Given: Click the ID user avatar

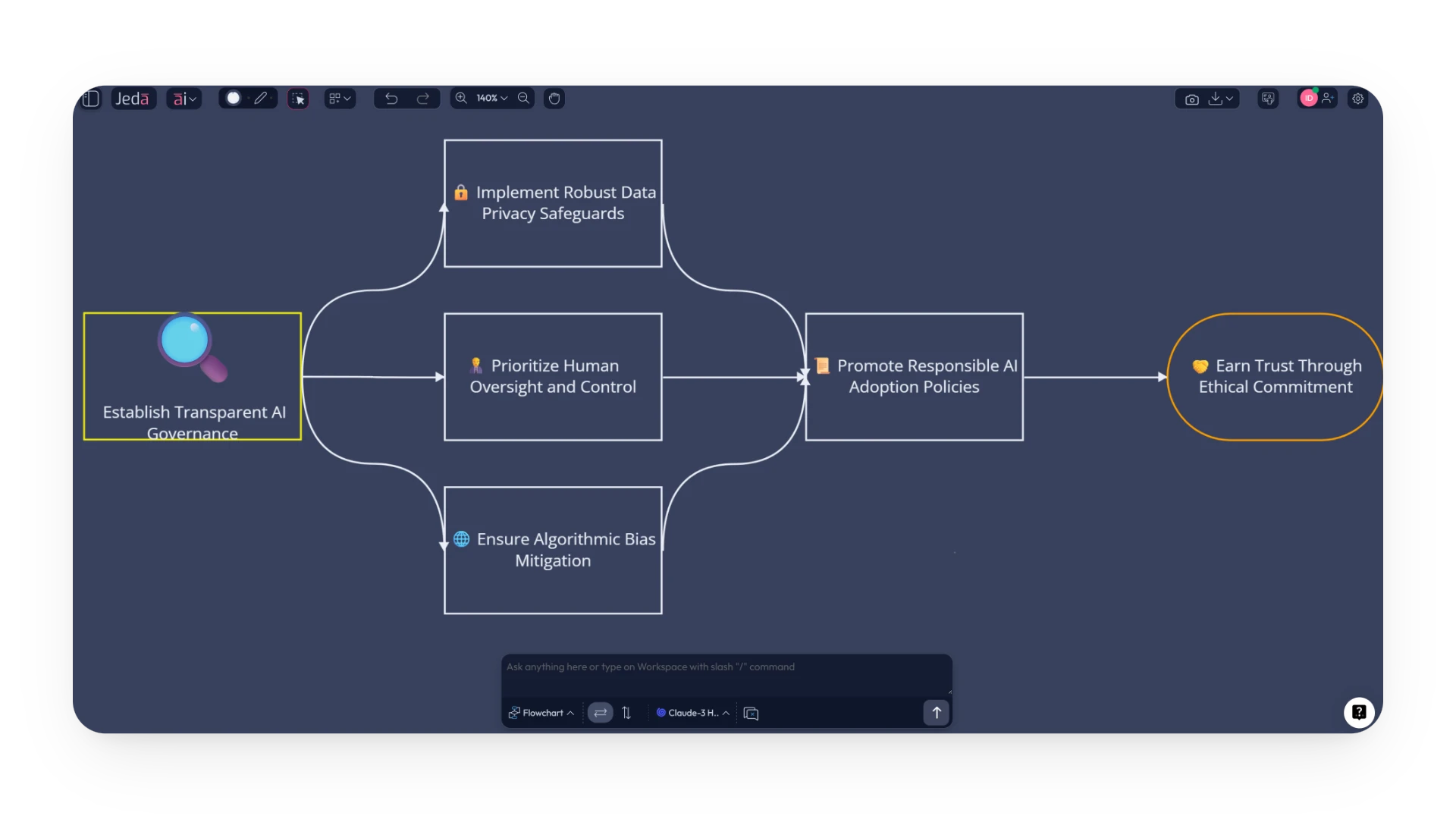Looking at the screenshot, I should coord(1309,98).
